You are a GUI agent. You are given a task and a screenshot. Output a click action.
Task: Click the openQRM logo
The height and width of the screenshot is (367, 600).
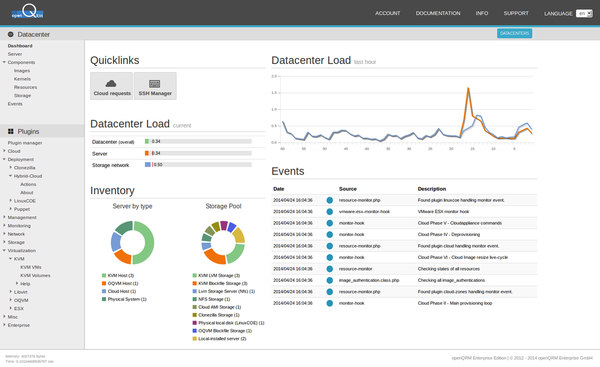click(x=27, y=11)
